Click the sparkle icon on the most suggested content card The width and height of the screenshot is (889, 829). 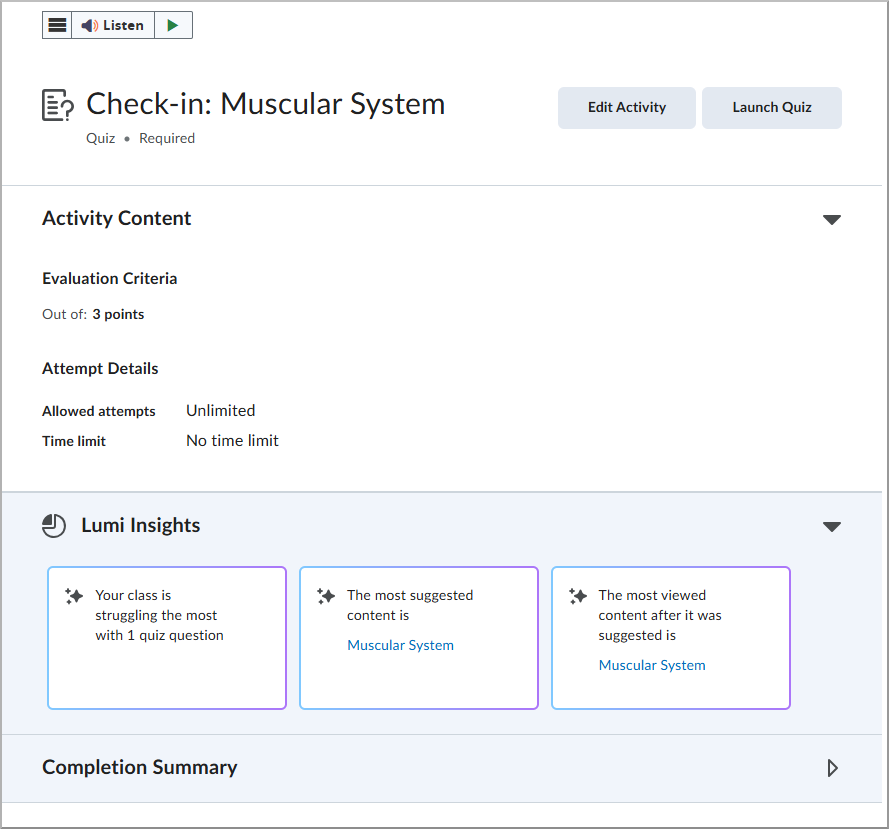(x=326, y=595)
